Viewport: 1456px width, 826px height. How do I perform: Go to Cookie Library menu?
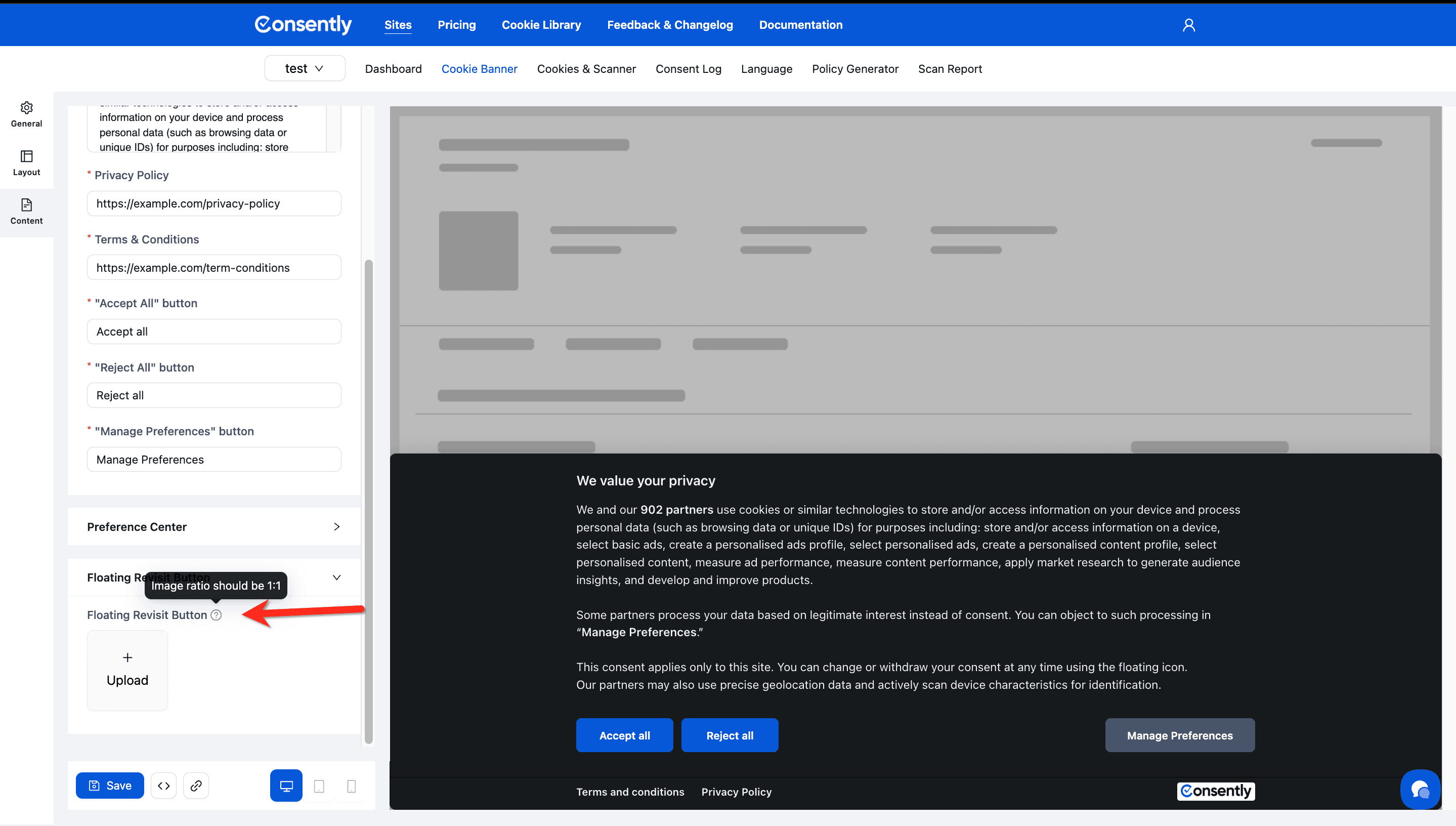coord(541,25)
